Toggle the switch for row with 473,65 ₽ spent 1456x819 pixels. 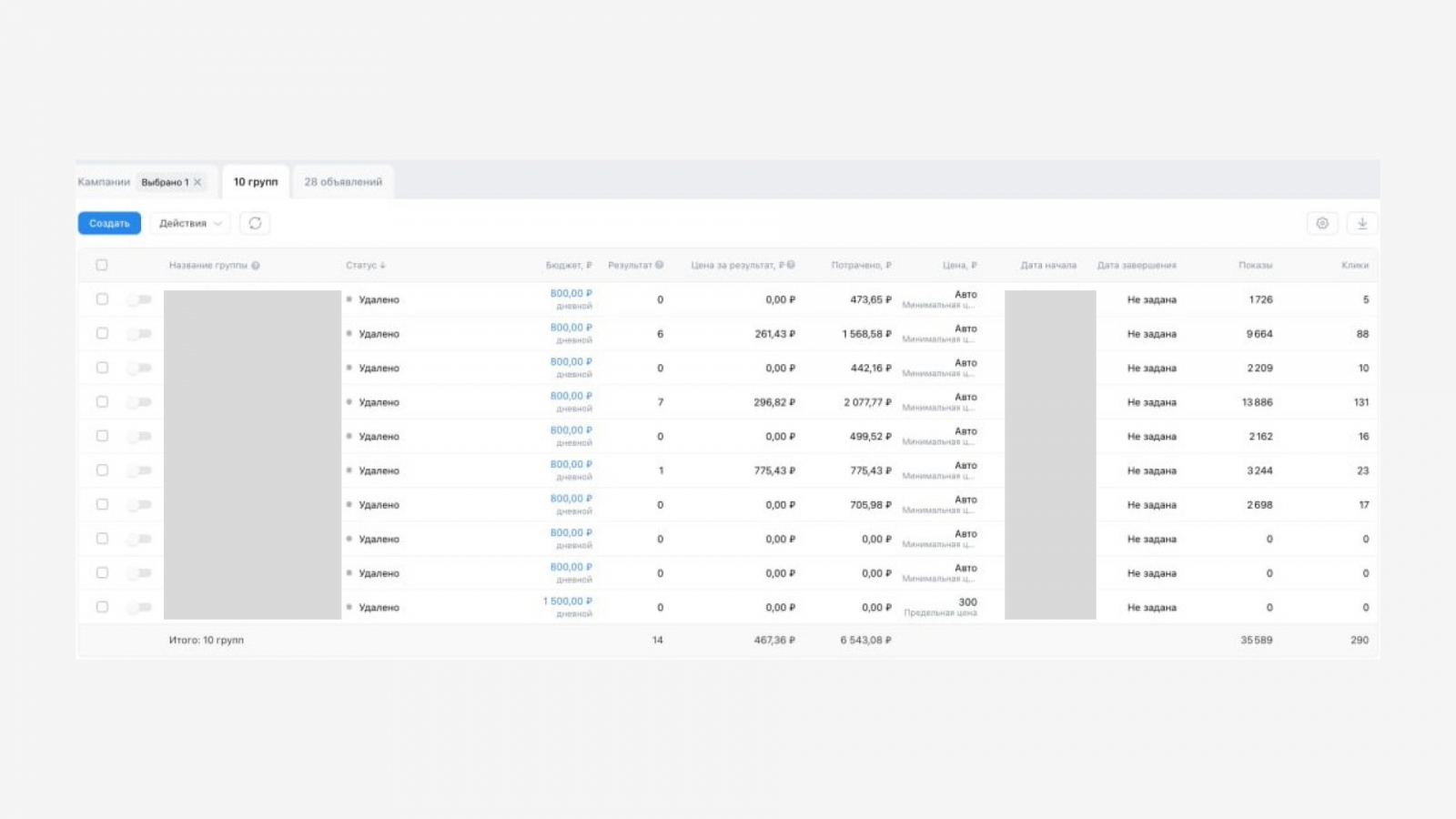139,299
